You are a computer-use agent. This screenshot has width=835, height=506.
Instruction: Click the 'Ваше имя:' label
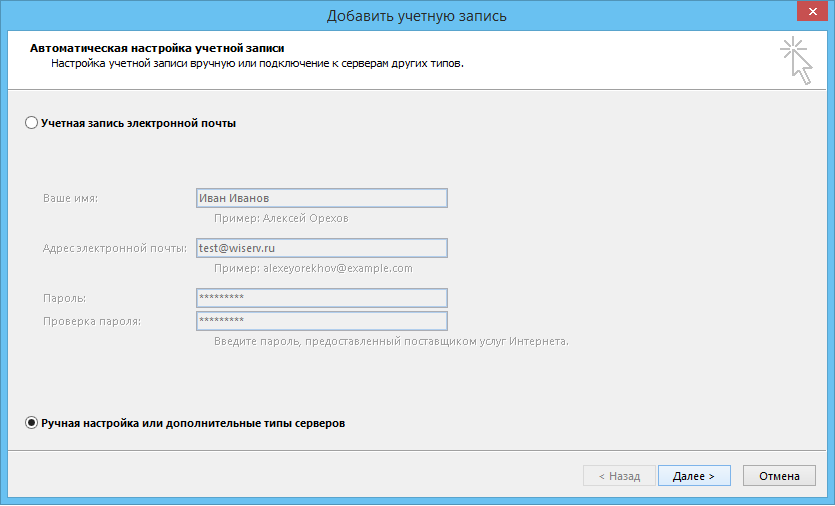pos(77,198)
